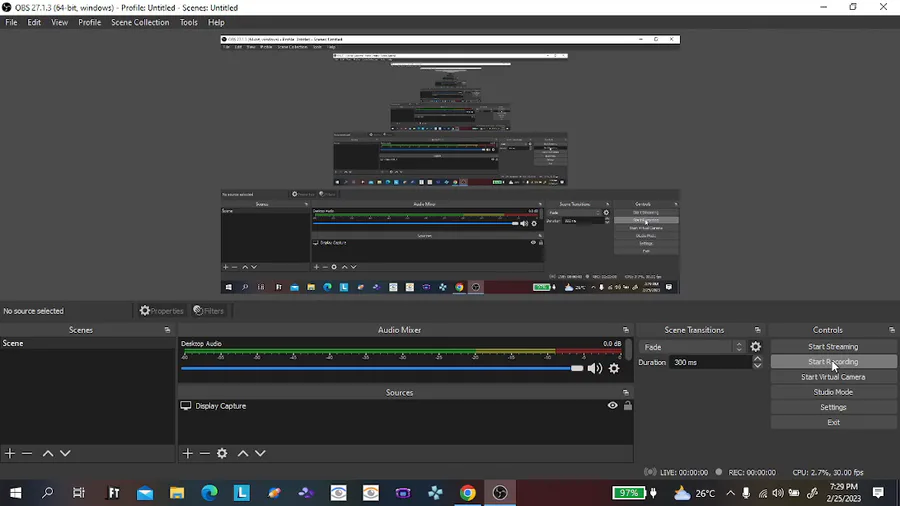Increase transition duration with up arrow

coord(758,359)
